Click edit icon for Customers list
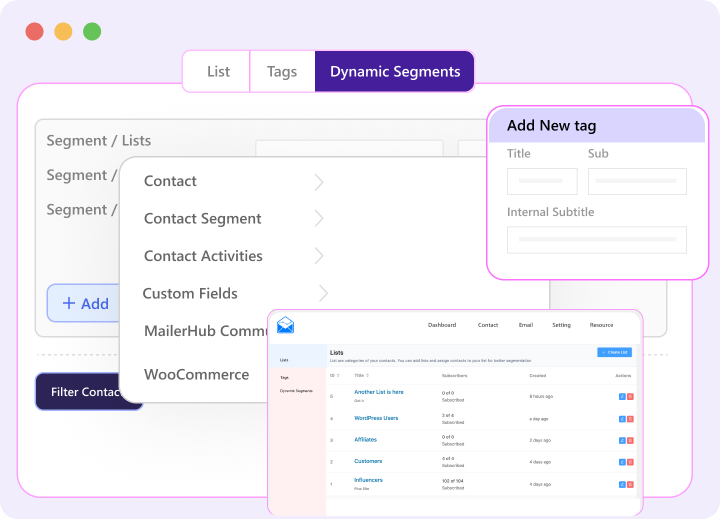Screen dimensions: 720x519 pos(621,462)
